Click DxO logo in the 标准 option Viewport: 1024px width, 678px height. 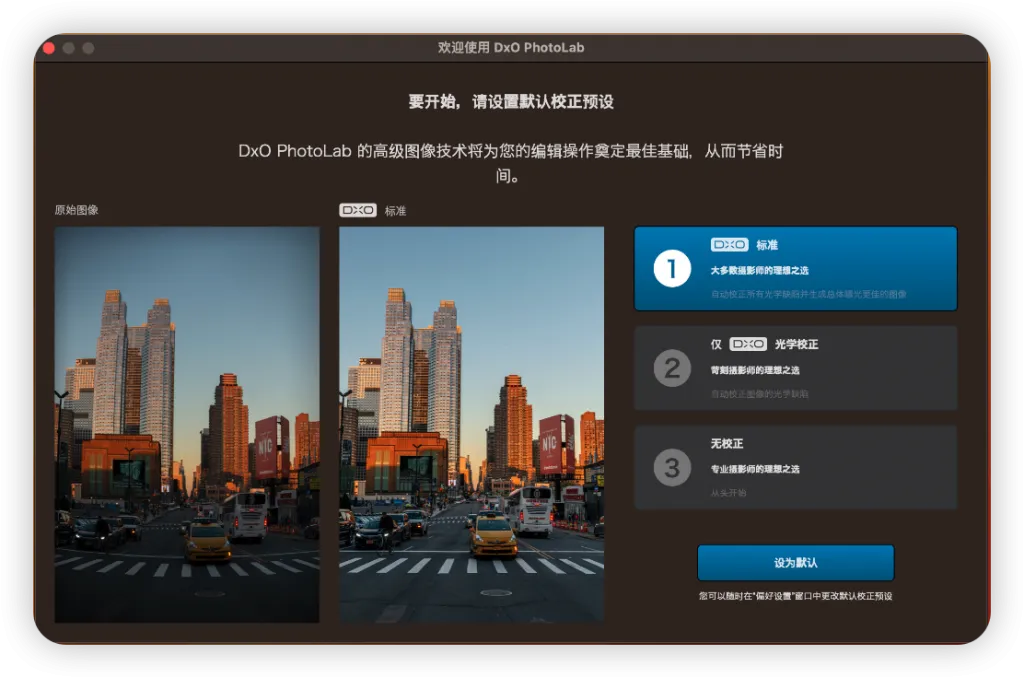(729, 245)
